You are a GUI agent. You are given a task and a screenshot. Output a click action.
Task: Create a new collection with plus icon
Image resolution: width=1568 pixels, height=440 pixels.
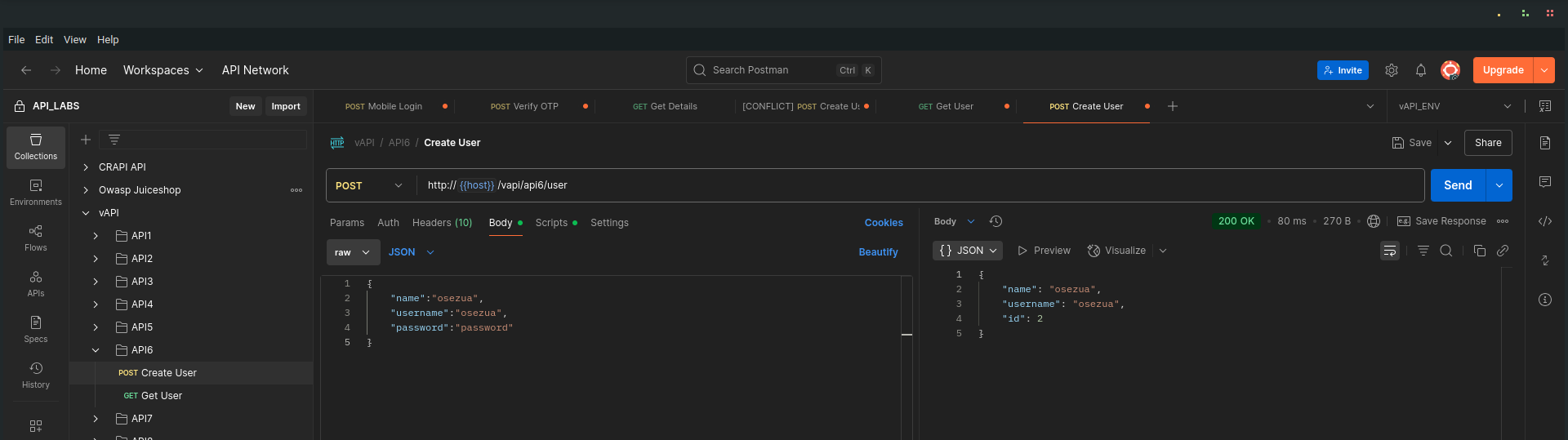pyautogui.click(x=86, y=140)
